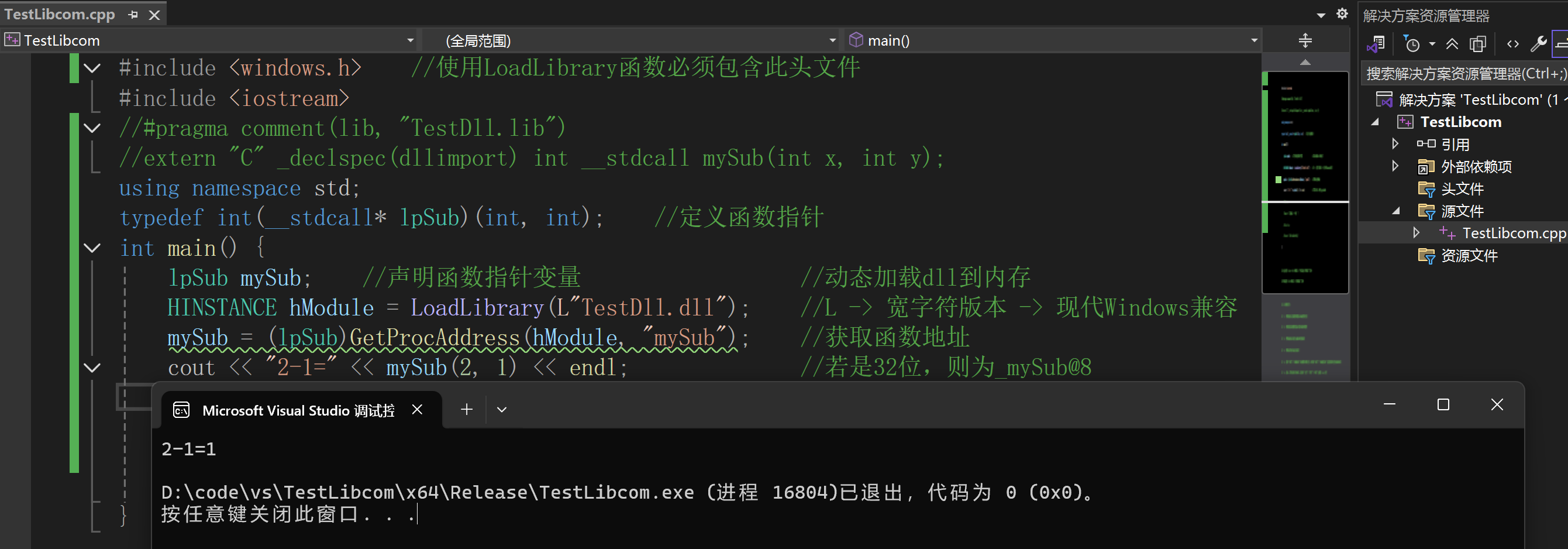
Task: Click the Solution Explorer view switch icon
Action: [1376, 44]
